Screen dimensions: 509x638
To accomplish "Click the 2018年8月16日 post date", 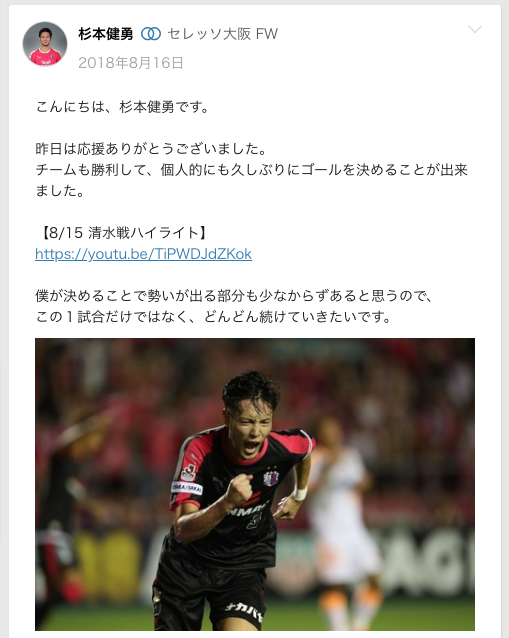I will pyautogui.click(x=131, y=63).
